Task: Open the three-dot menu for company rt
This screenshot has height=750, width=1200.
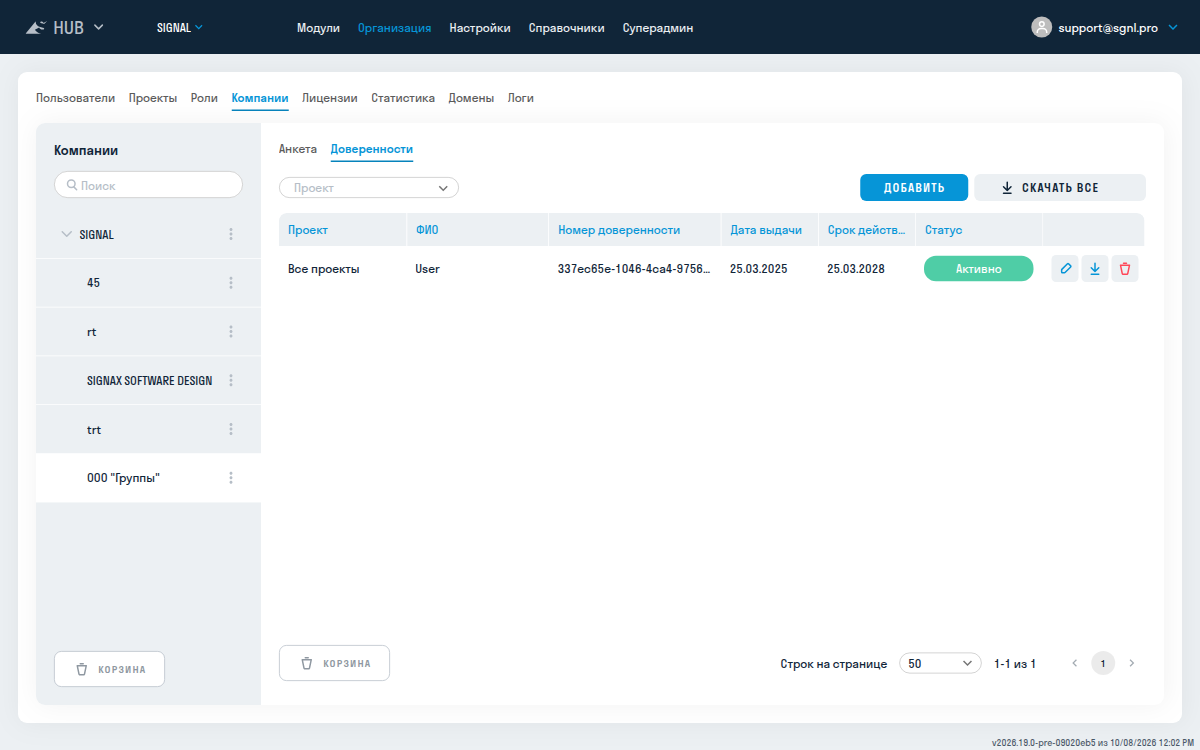Action: point(231,331)
